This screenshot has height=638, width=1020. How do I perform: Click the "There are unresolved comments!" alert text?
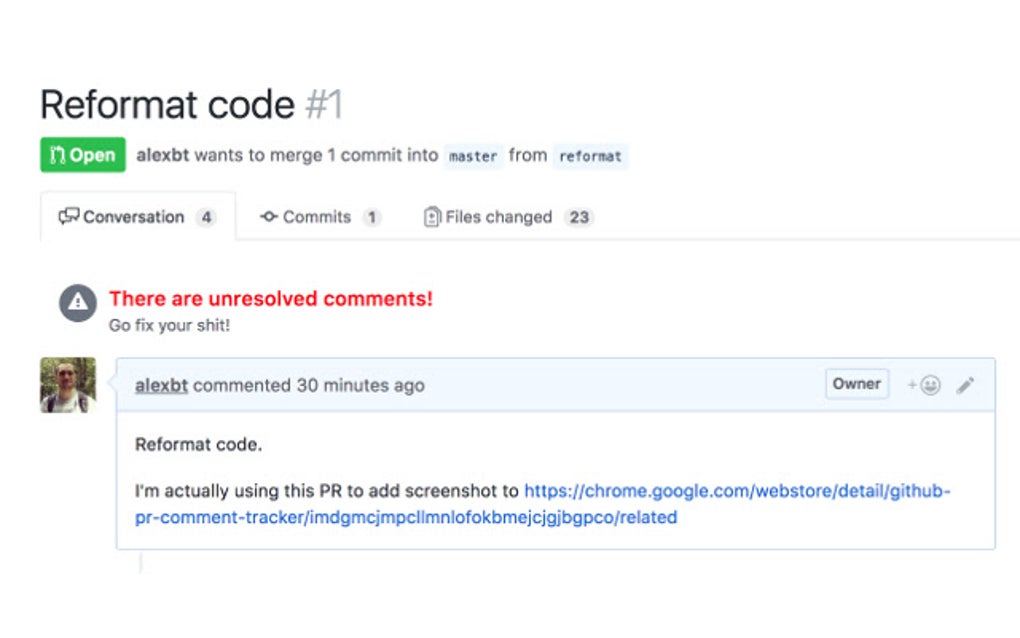pyautogui.click(x=271, y=298)
